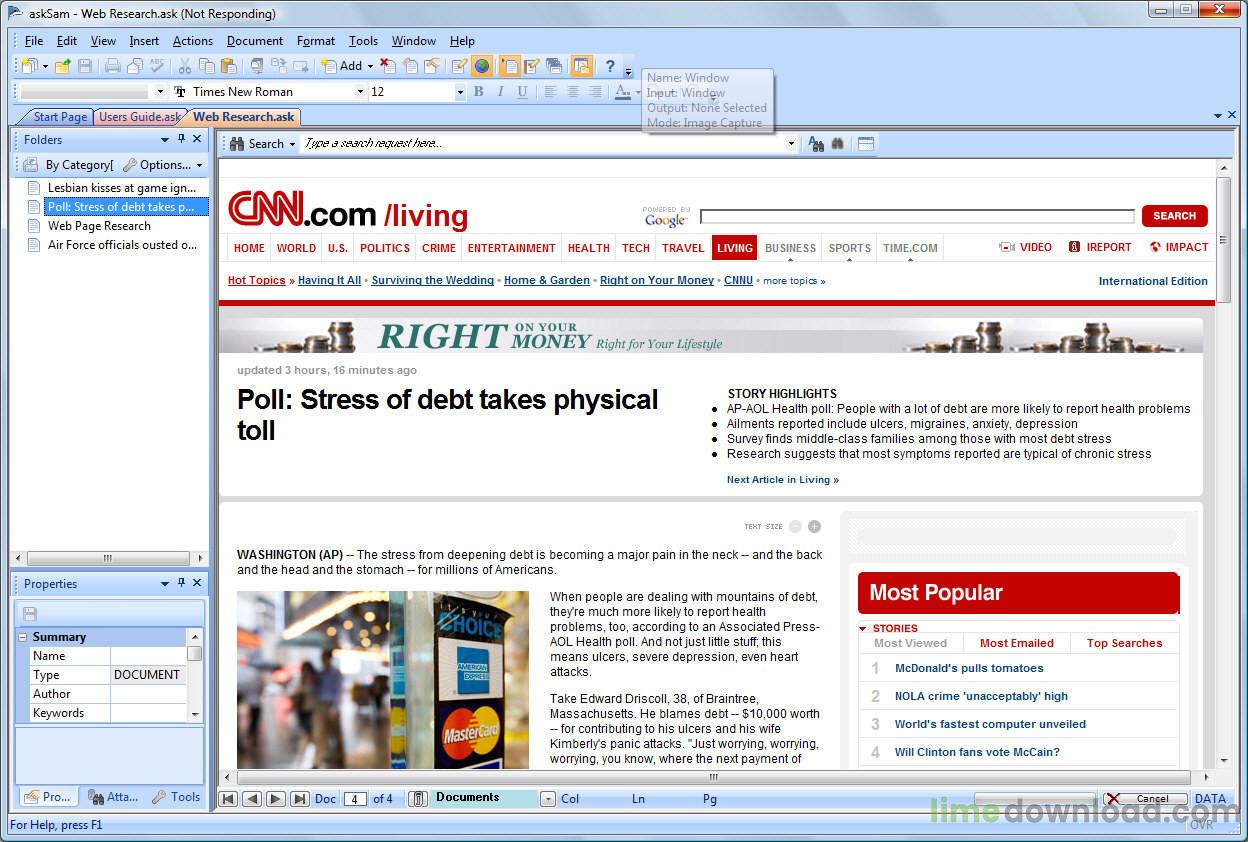Open the Having It All link
Image resolution: width=1248 pixels, height=842 pixels.
click(x=329, y=281)
